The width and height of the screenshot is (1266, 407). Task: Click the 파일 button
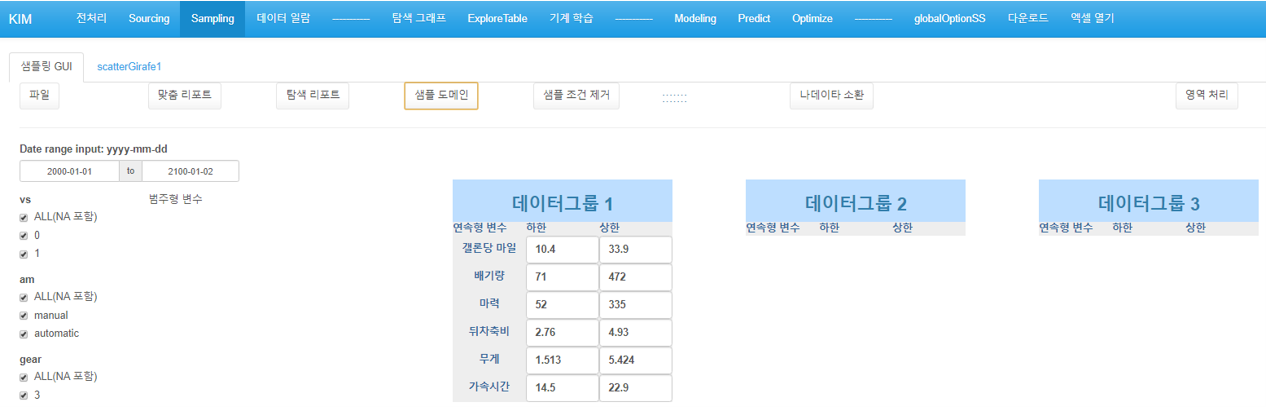[x=39, y=95]
